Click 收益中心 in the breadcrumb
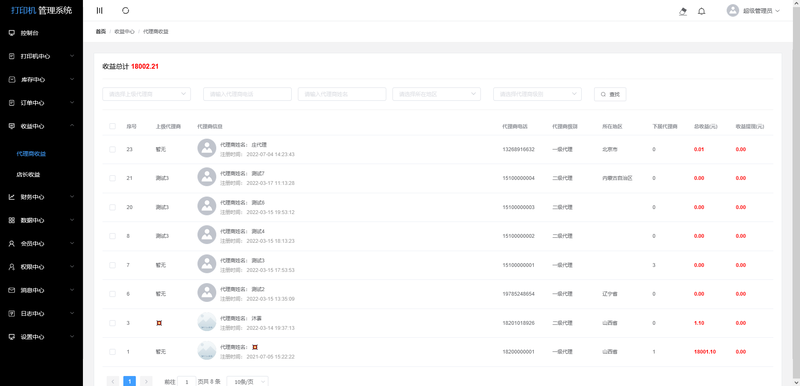 [x=124, y=32]
